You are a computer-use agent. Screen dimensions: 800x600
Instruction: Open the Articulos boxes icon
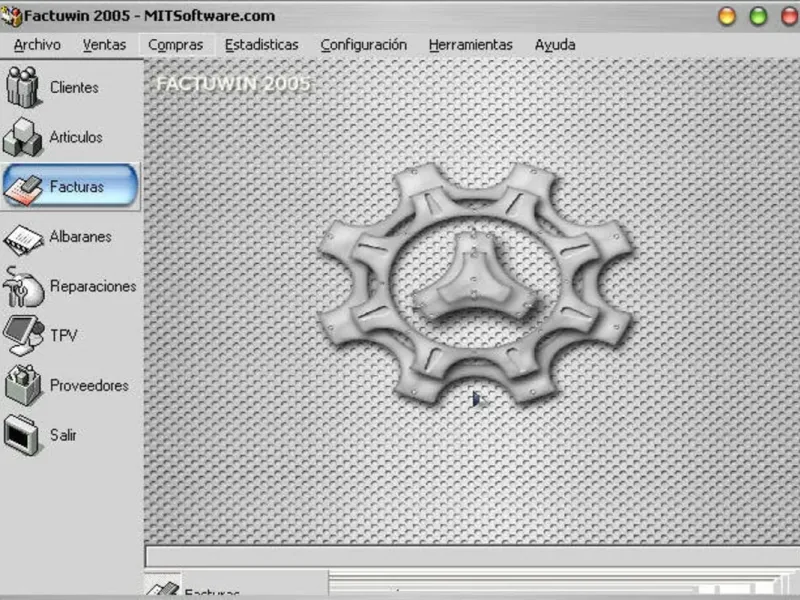click(x=22, y=137)
